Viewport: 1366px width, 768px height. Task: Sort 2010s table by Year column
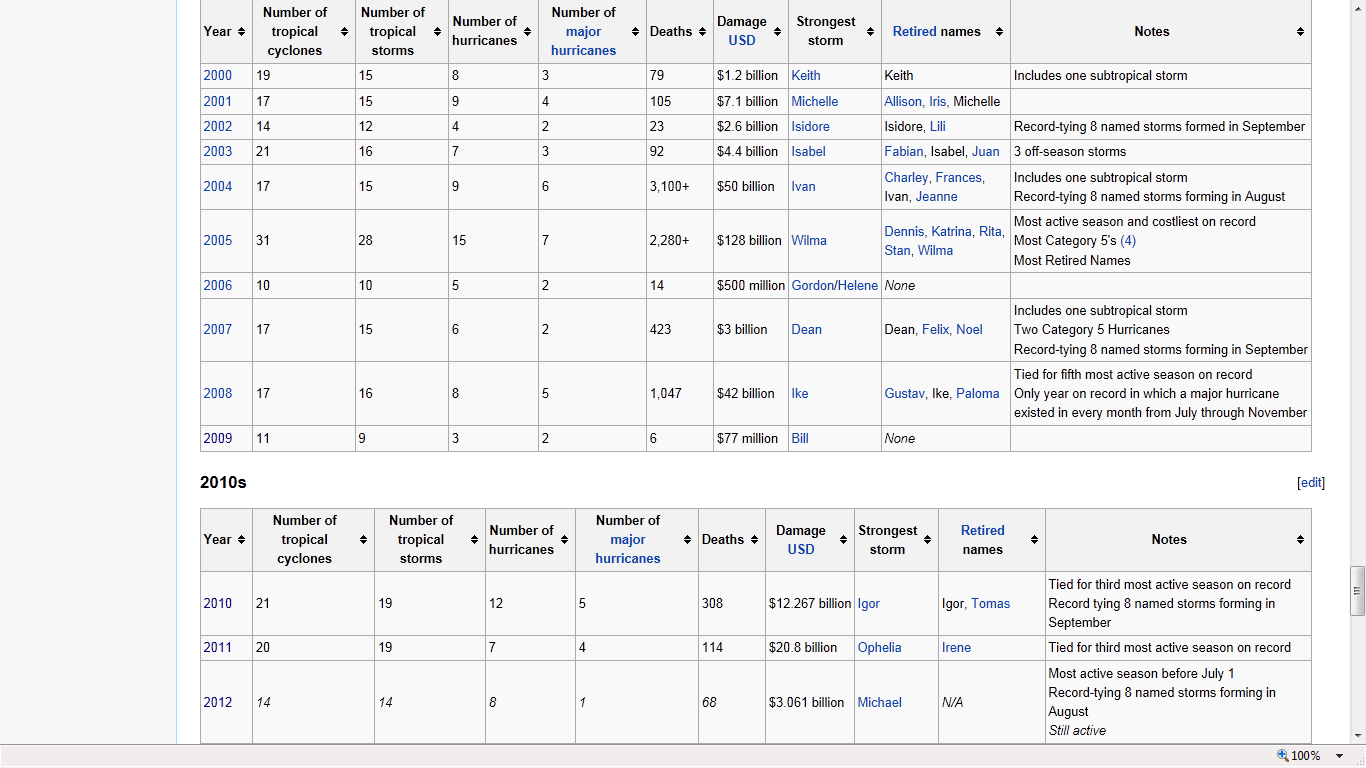click(x=241, y=540)
